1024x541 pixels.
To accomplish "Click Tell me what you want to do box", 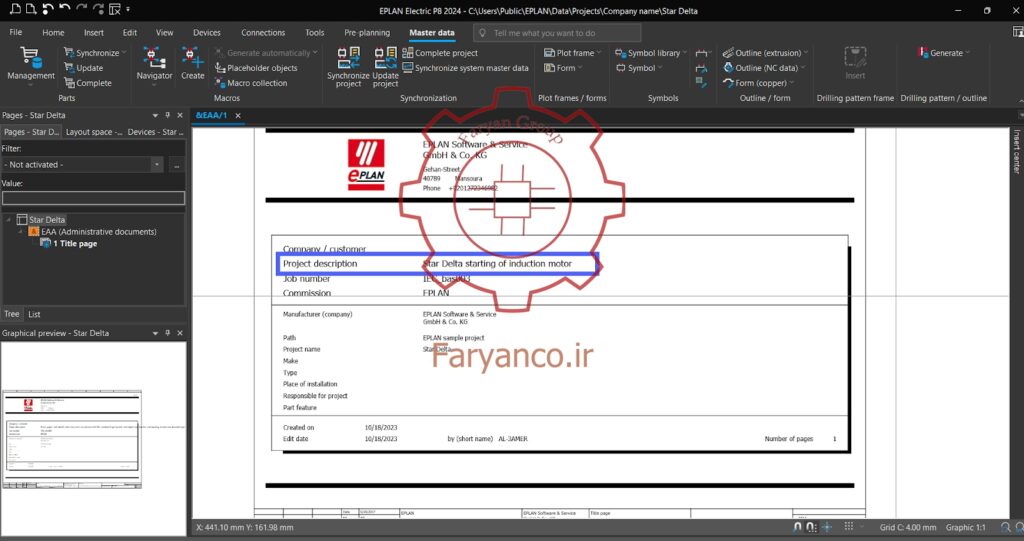I will [x=557, y=33].
